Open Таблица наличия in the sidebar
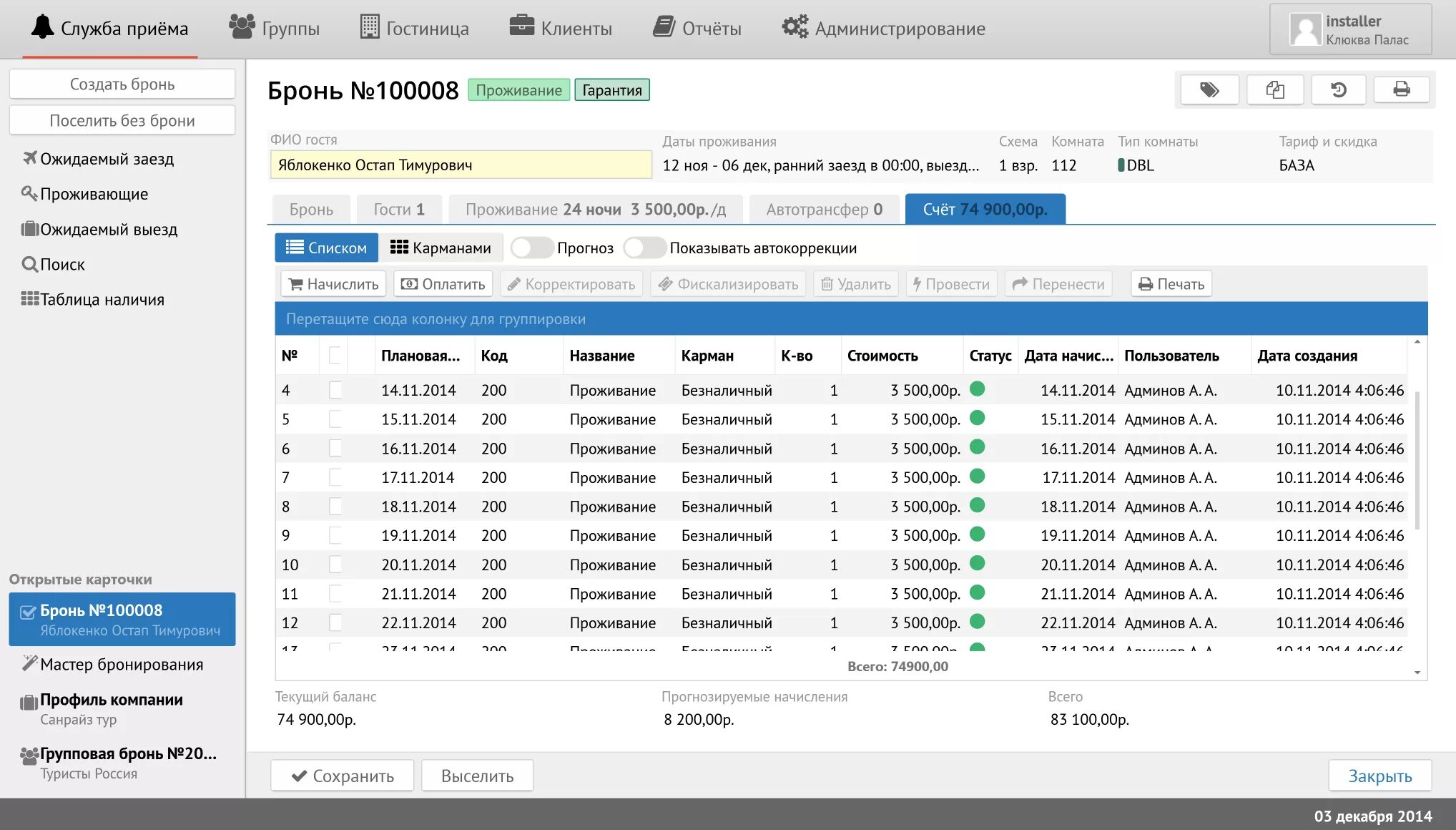Viewport: 1456px width, 830px height. coord(102,300)
